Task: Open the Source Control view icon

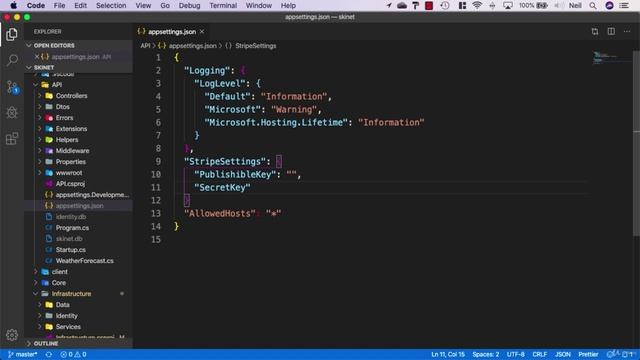Action: click(x=12, y=87)
